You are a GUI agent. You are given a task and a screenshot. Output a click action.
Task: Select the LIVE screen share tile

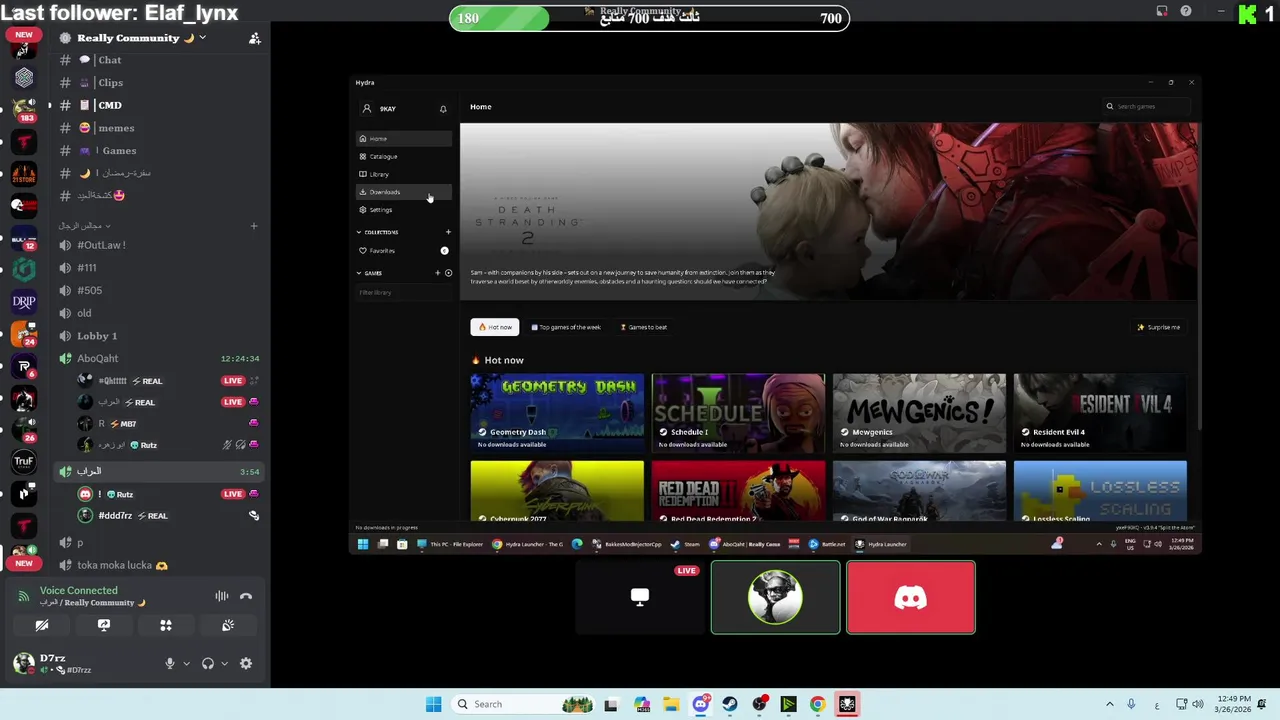pos(640,597)
